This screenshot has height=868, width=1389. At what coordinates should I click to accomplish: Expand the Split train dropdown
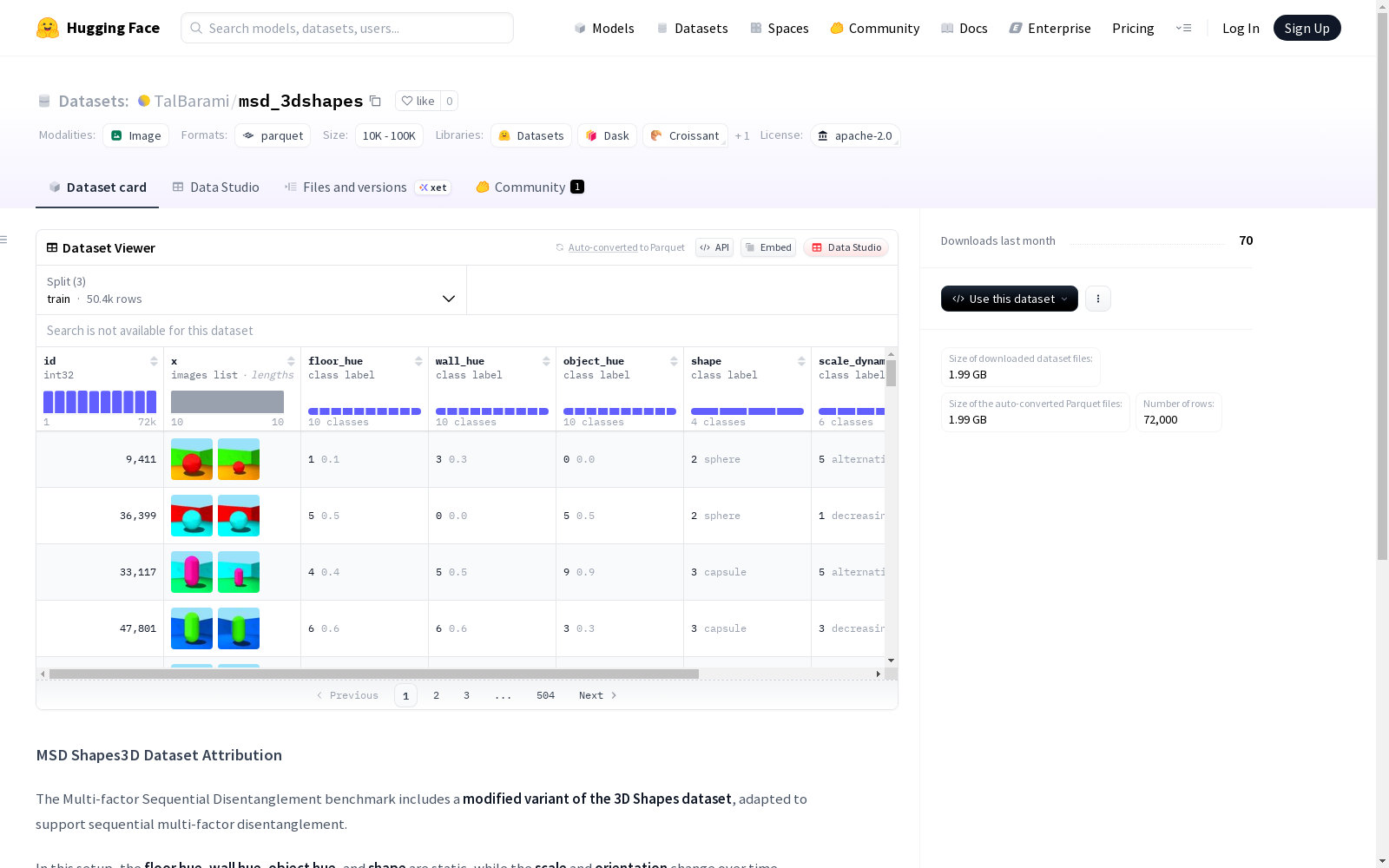click(x=252, y=290)
